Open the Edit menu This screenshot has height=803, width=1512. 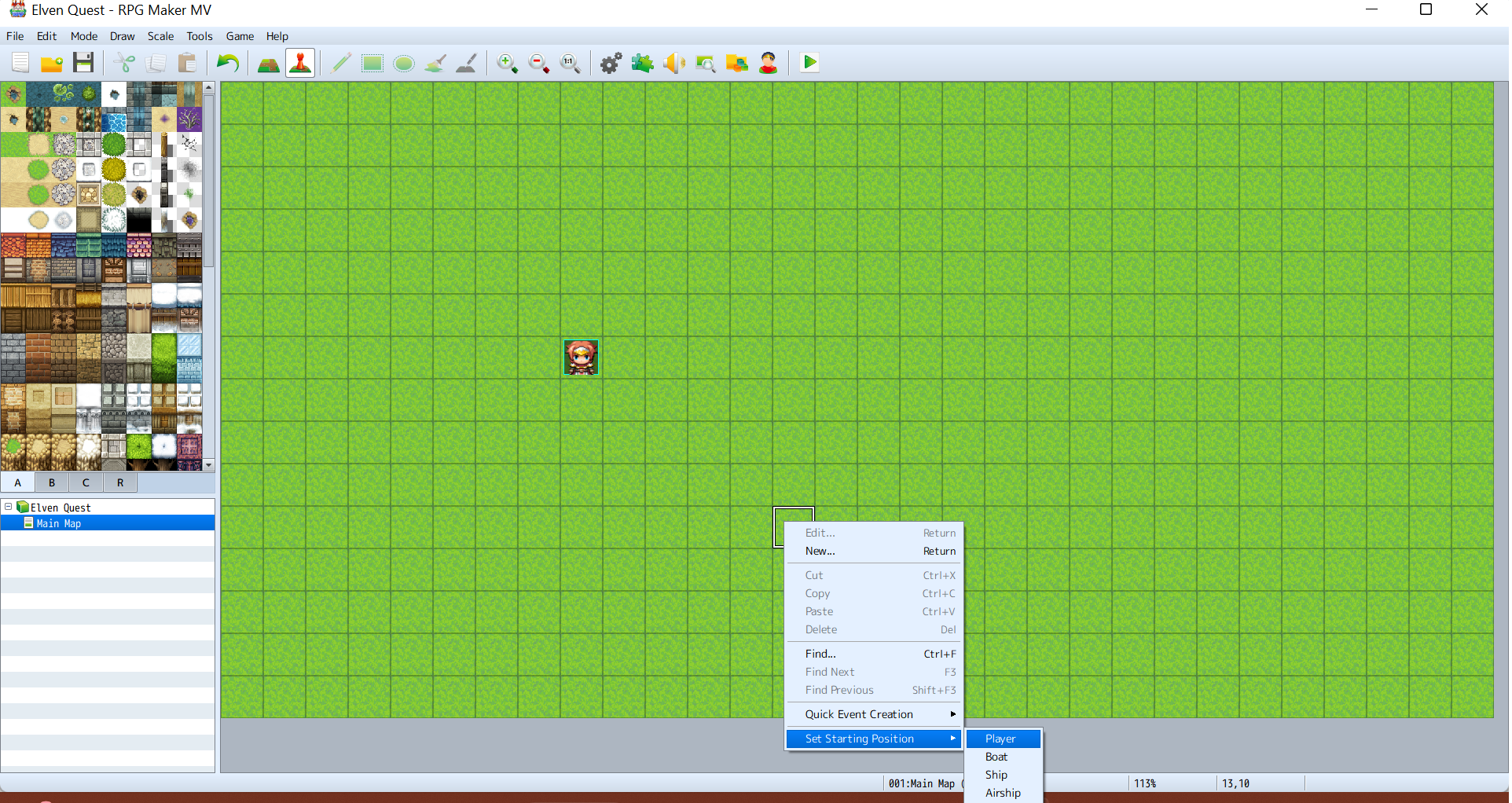[47, 36]
